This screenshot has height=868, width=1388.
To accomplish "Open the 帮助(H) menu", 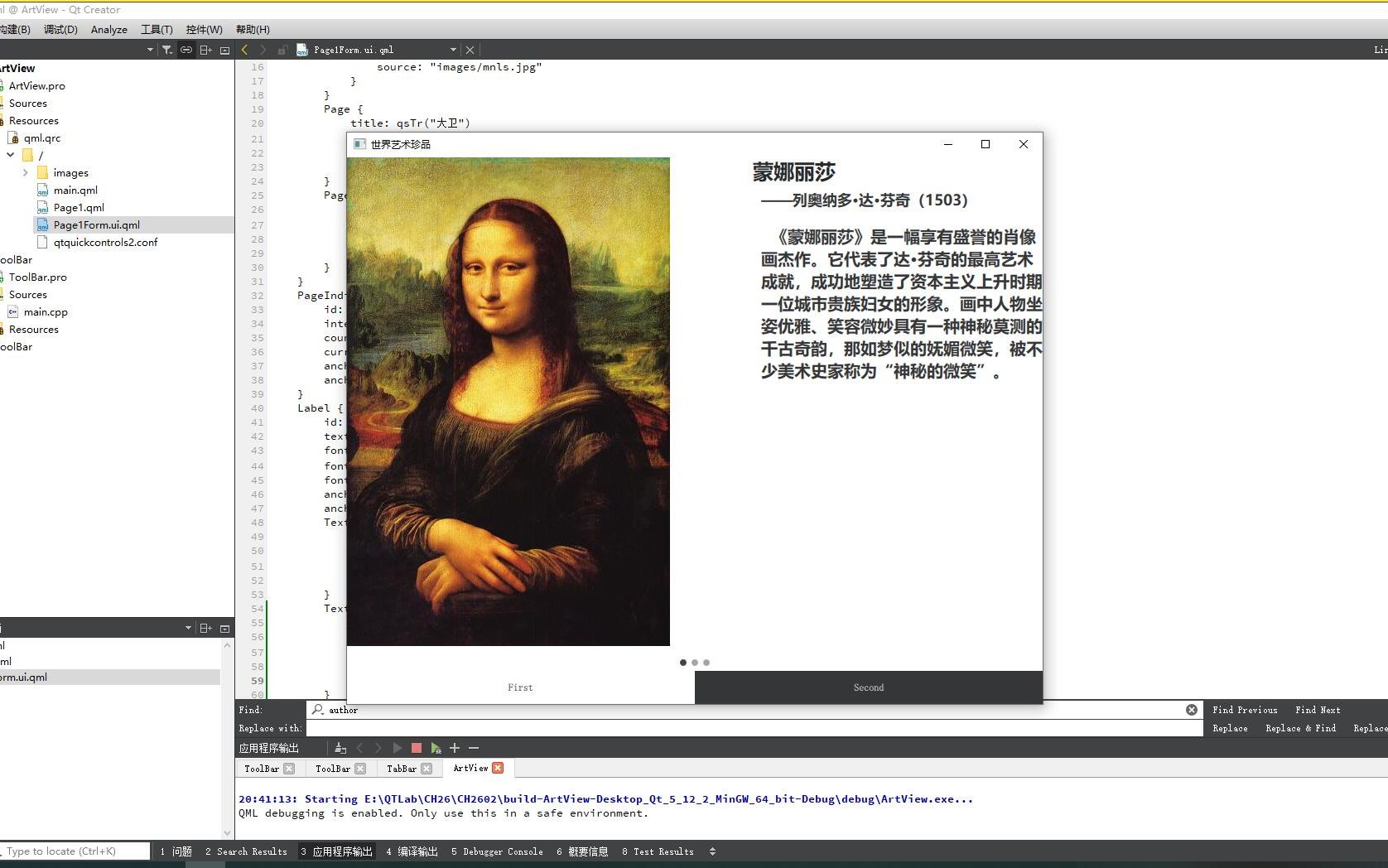I will [253, 29].
